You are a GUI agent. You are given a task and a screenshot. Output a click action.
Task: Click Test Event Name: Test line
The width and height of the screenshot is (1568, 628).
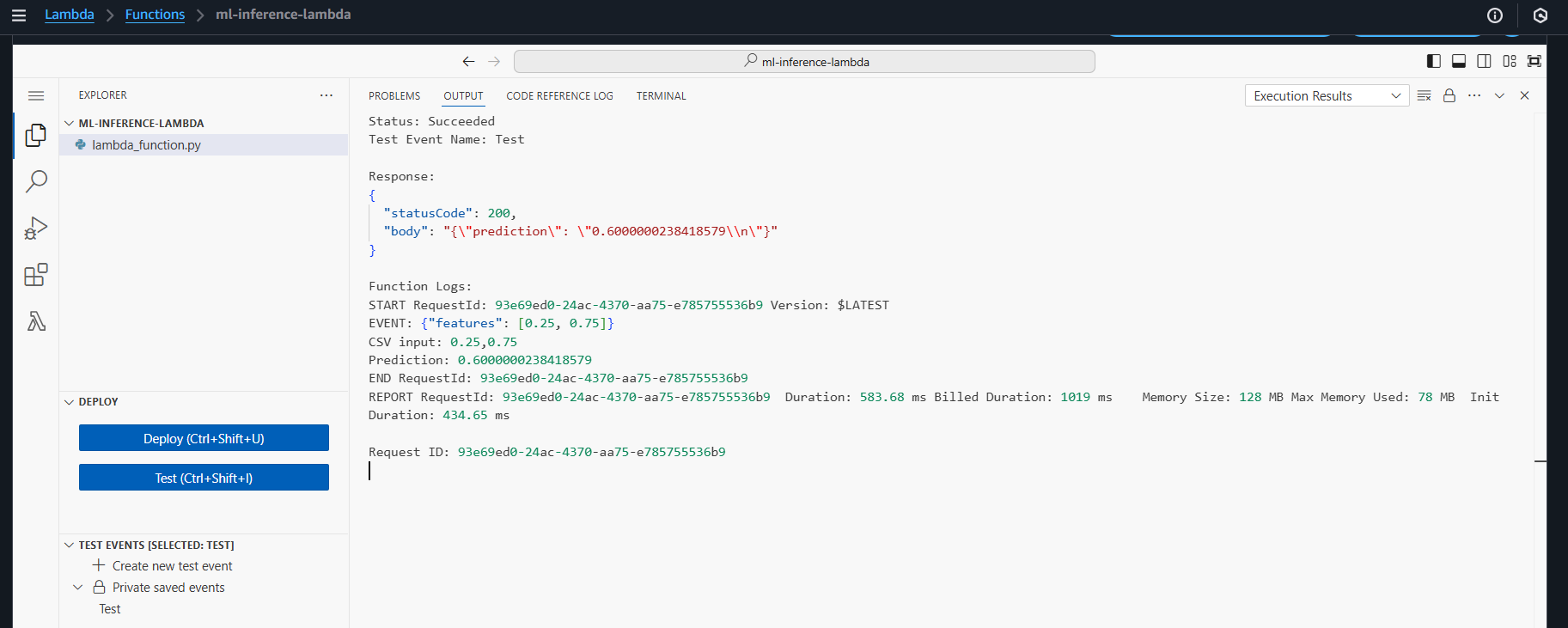(446, 139)
